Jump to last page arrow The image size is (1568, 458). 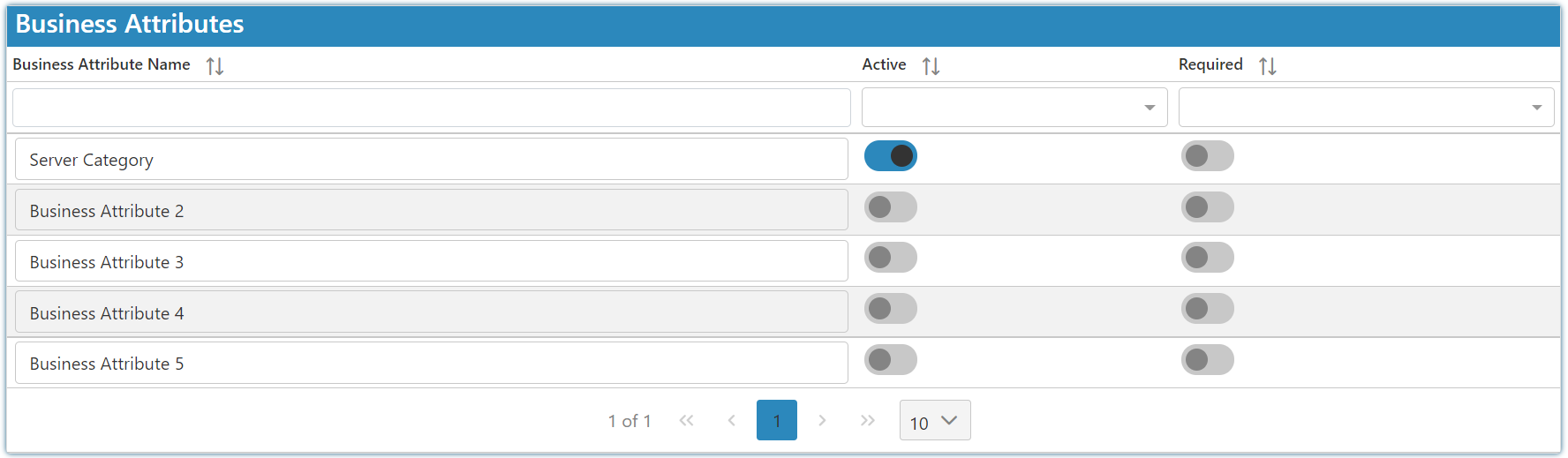[867, 420]
